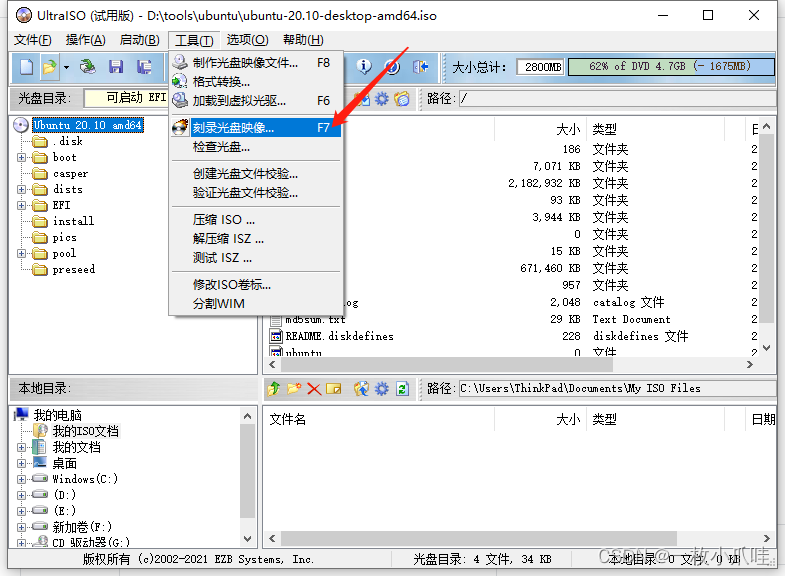Choose 检查光盘... menu entry
This screenshot has height=576, width=785.
(256, 147)
